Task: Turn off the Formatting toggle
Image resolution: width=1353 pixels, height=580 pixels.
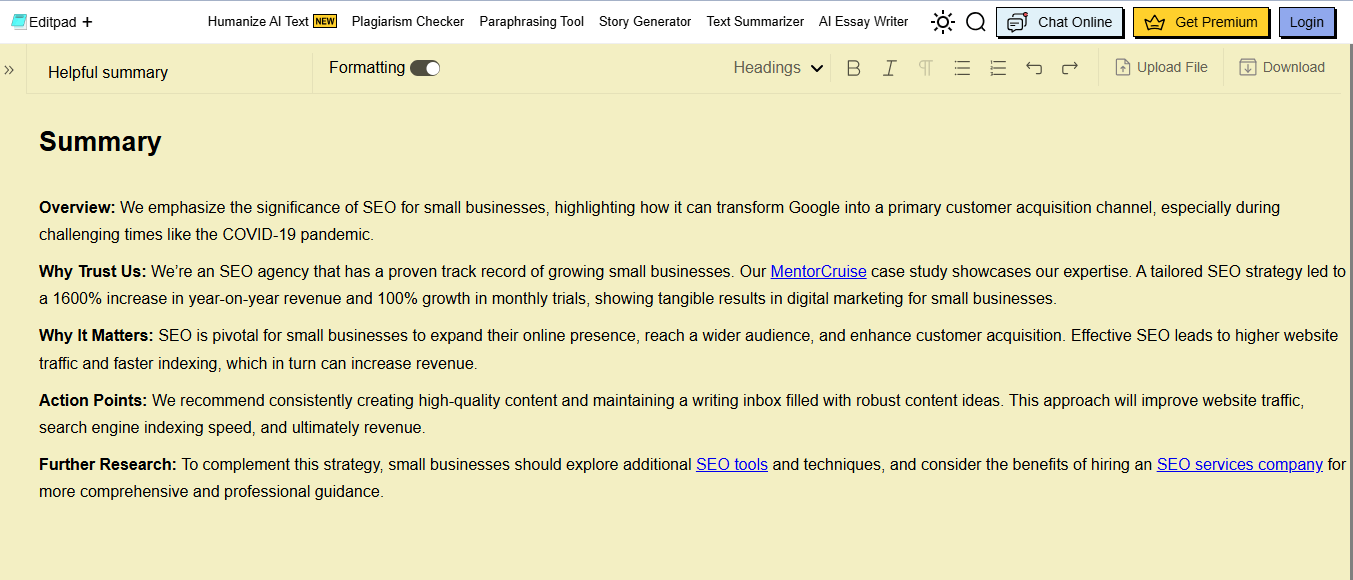Action: [425, 68]
